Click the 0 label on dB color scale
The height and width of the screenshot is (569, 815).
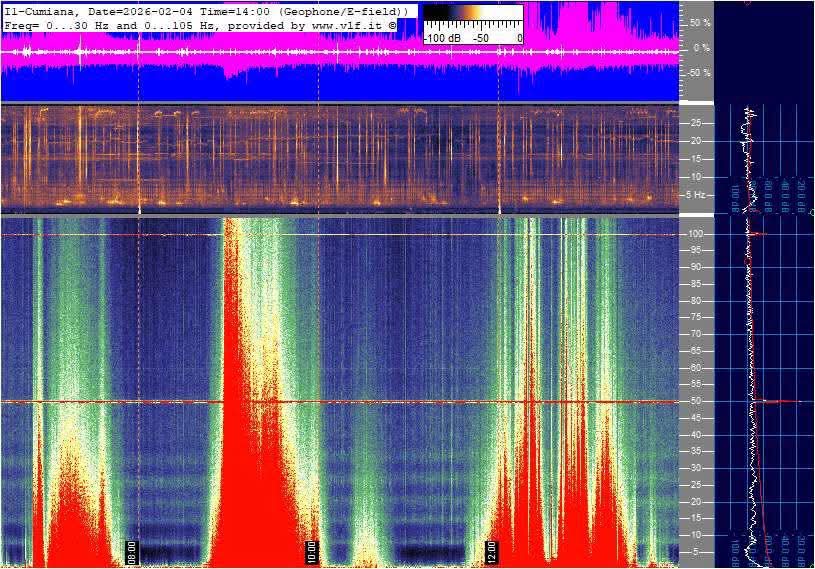pyautogui.click(x=518, y=37)
